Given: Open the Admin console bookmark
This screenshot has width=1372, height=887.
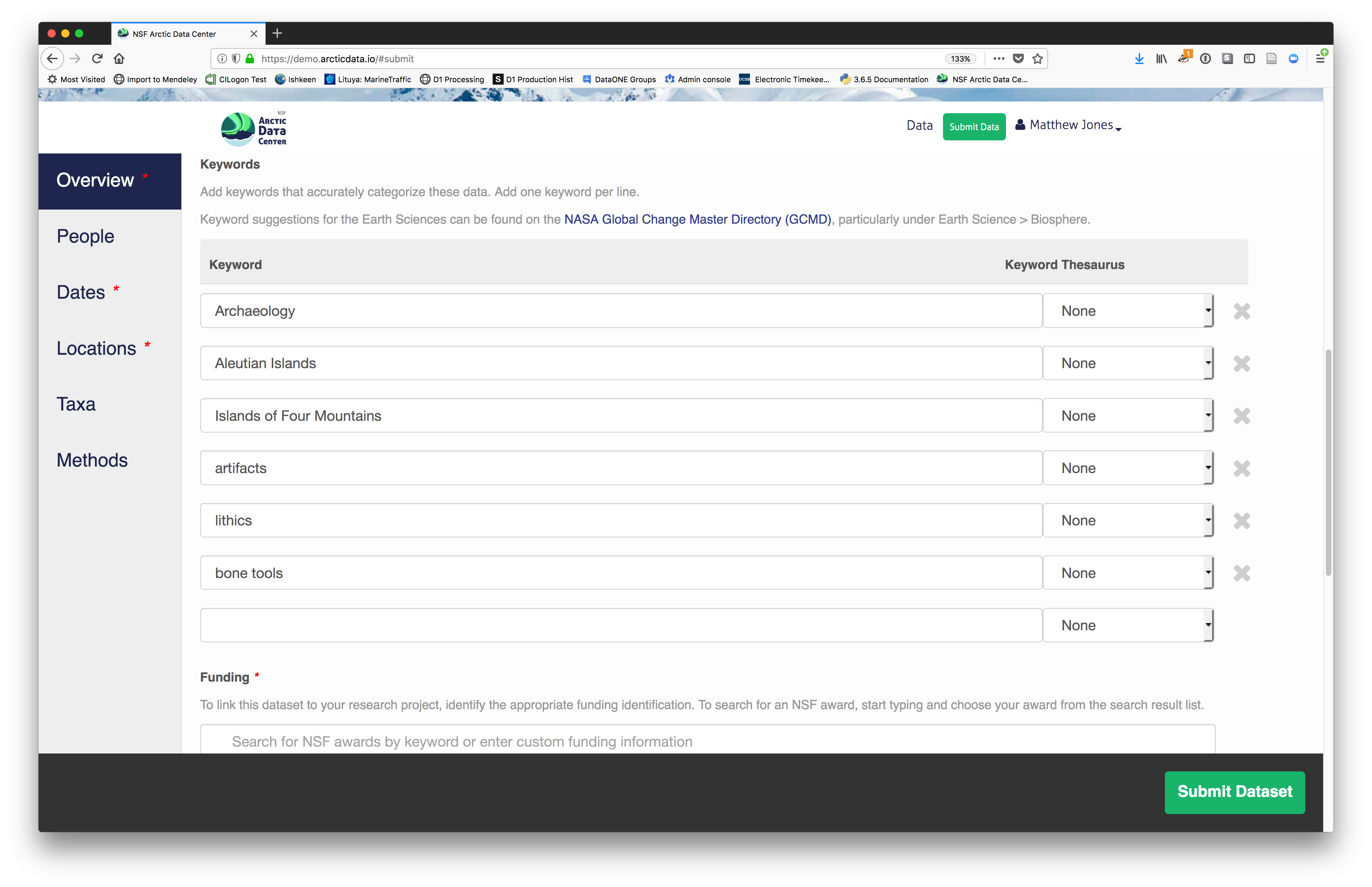Looking at the screenshot, I should point(697,79).
